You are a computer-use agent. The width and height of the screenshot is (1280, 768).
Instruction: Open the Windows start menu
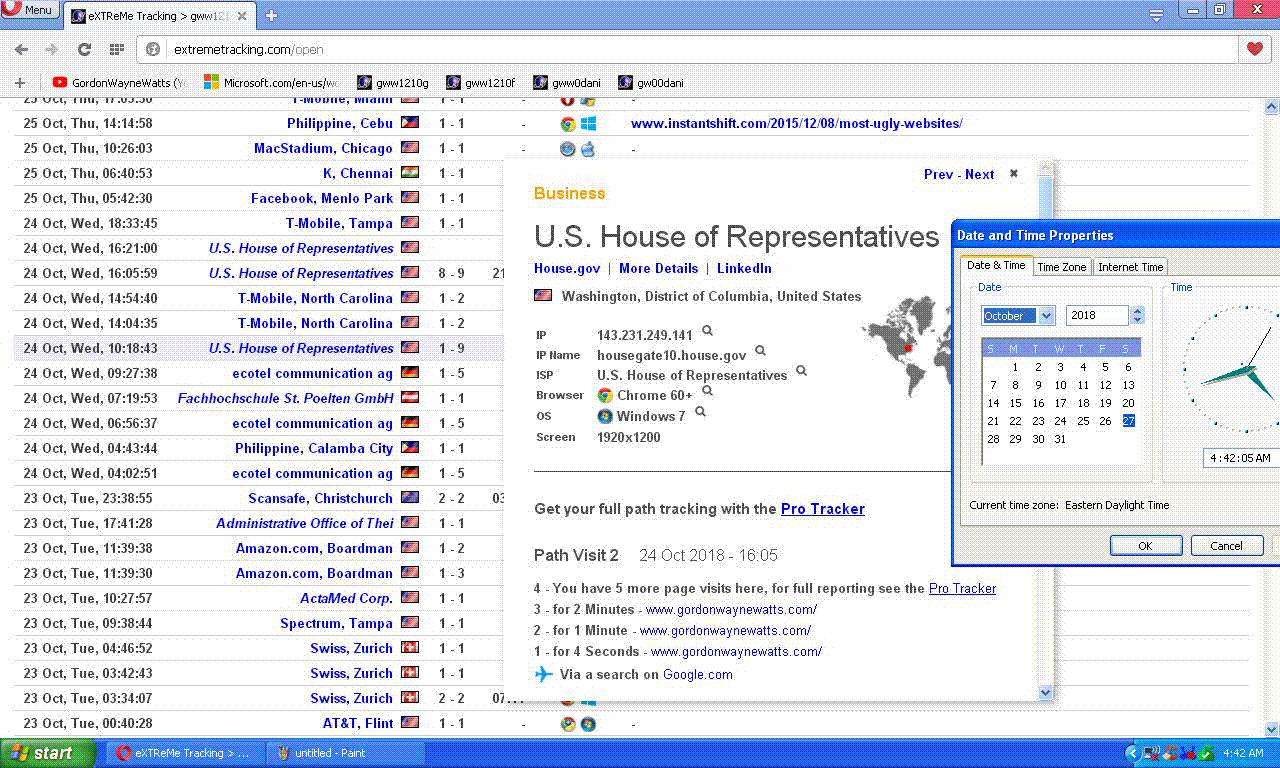point(47,753)
